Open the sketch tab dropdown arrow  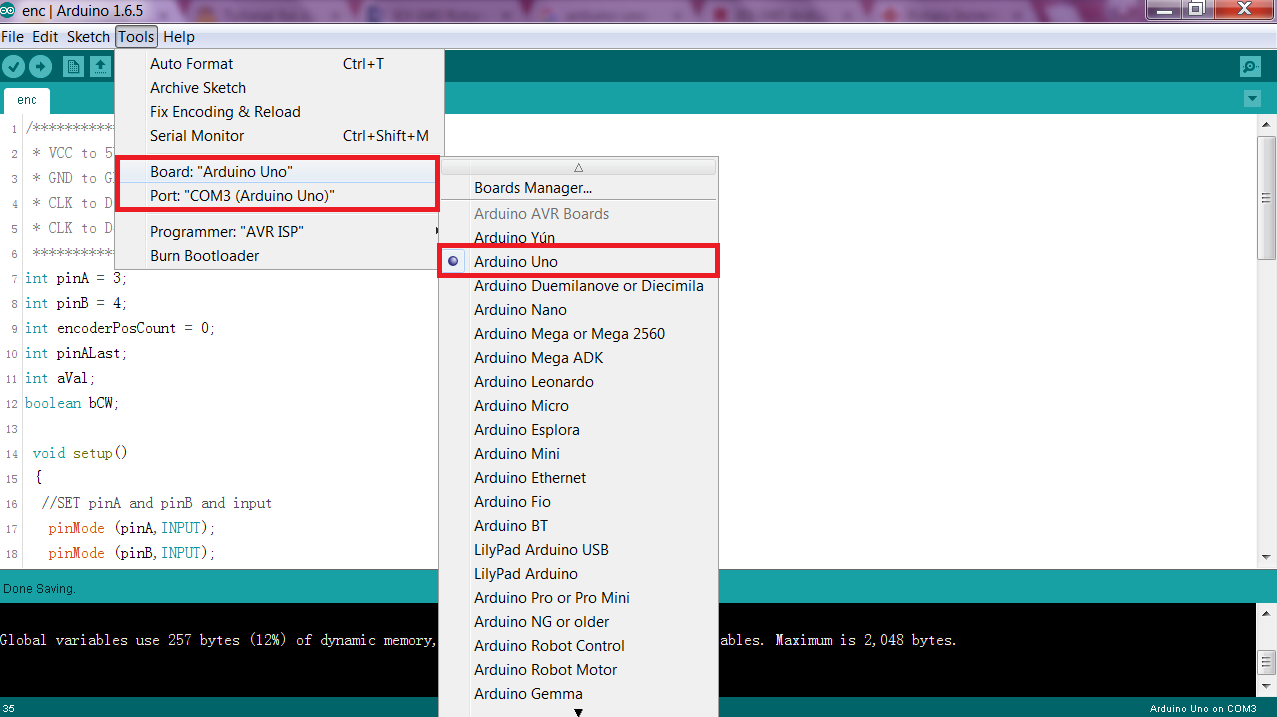click(1252, 98)
